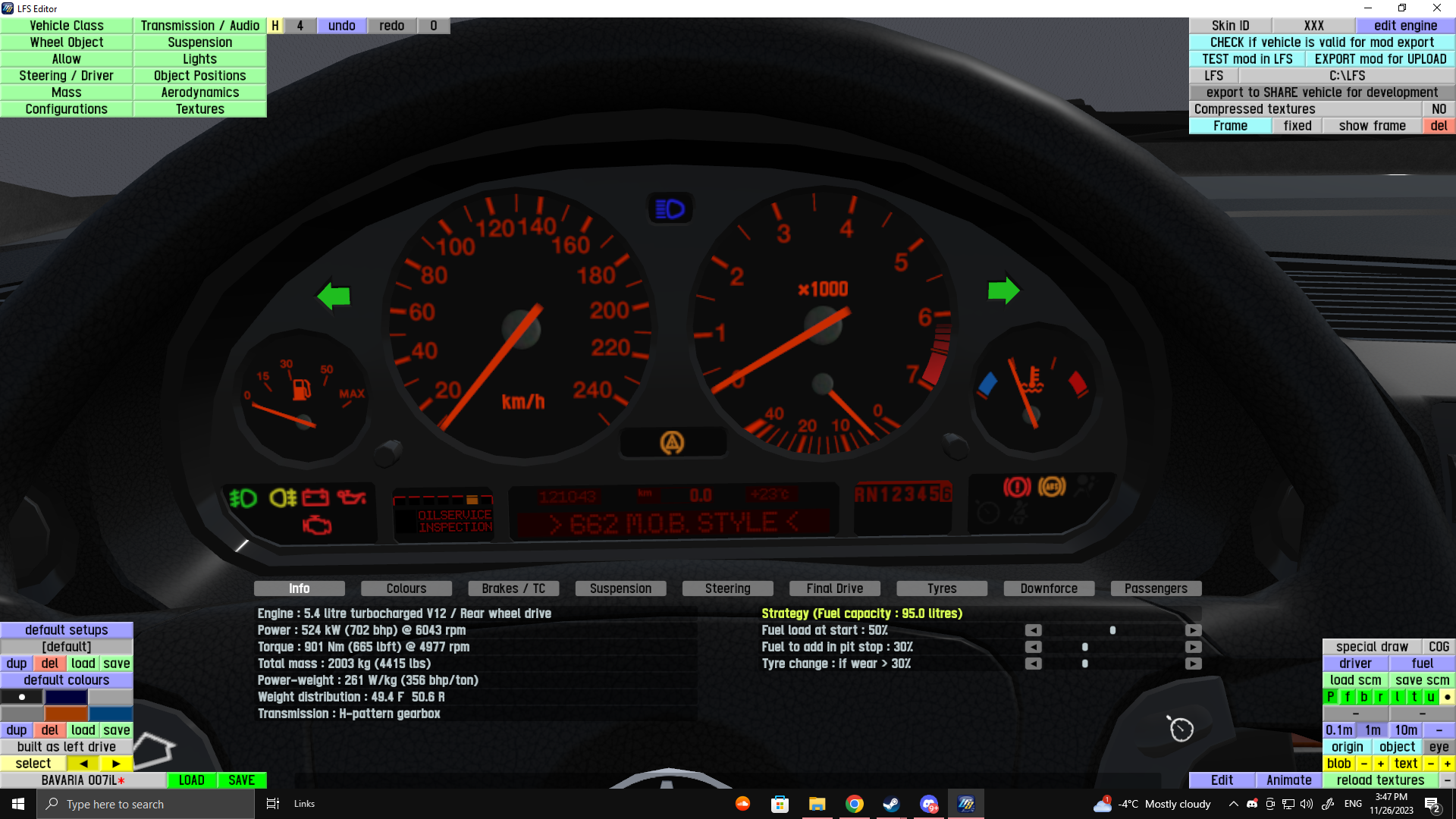Image resolution: width=1456 pixels, height=819 pixels.
Task: Click yellow previous-vehicle arrow beside select
Action: [x=83, y=764]
